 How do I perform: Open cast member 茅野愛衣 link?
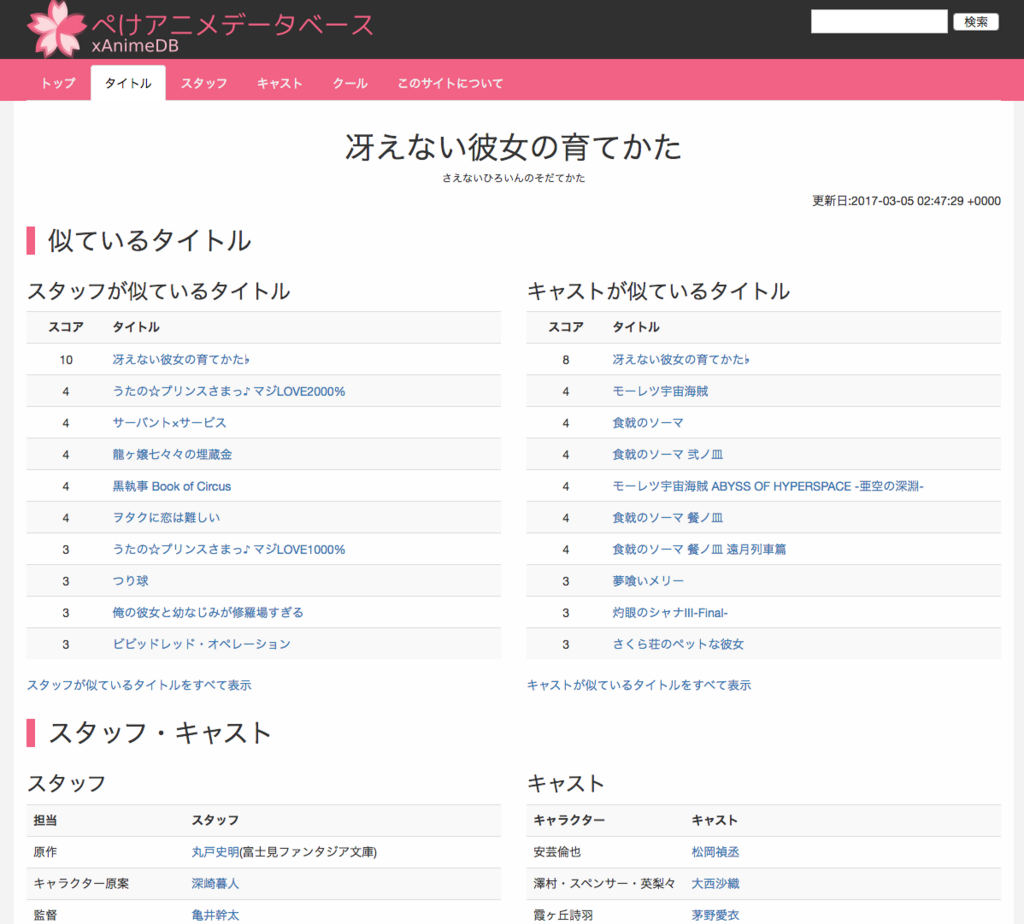click(715, 915)
